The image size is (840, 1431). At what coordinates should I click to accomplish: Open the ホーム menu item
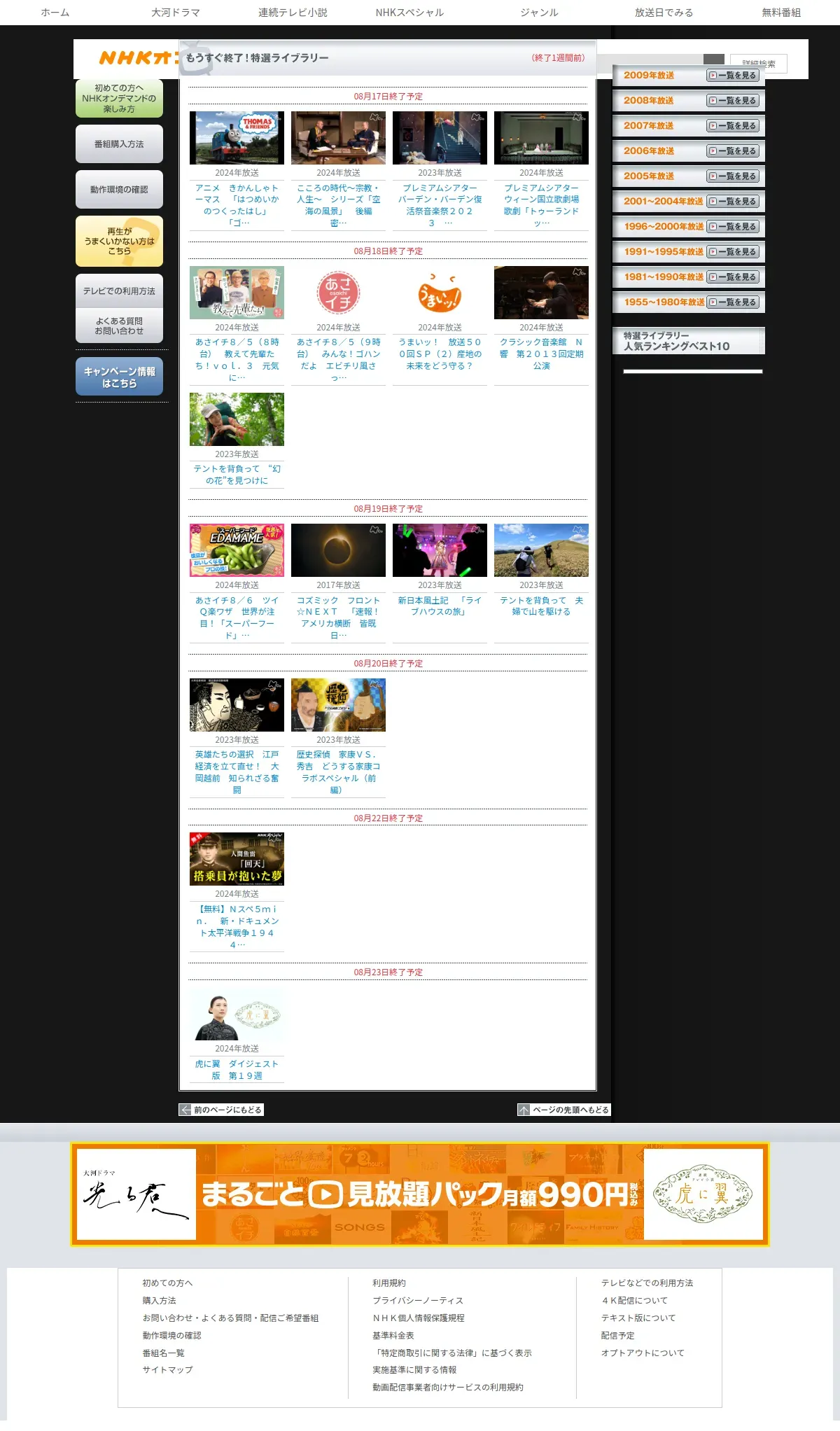(55, 13)
